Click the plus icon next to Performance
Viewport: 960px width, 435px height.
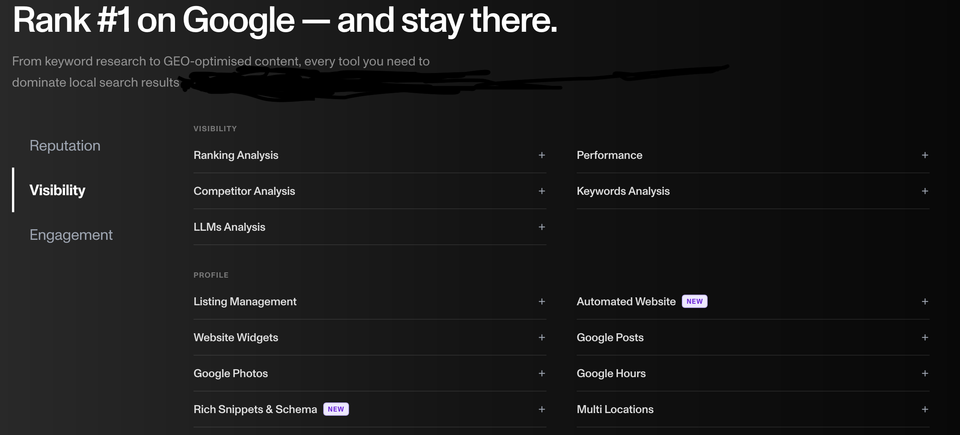point(924,155)
